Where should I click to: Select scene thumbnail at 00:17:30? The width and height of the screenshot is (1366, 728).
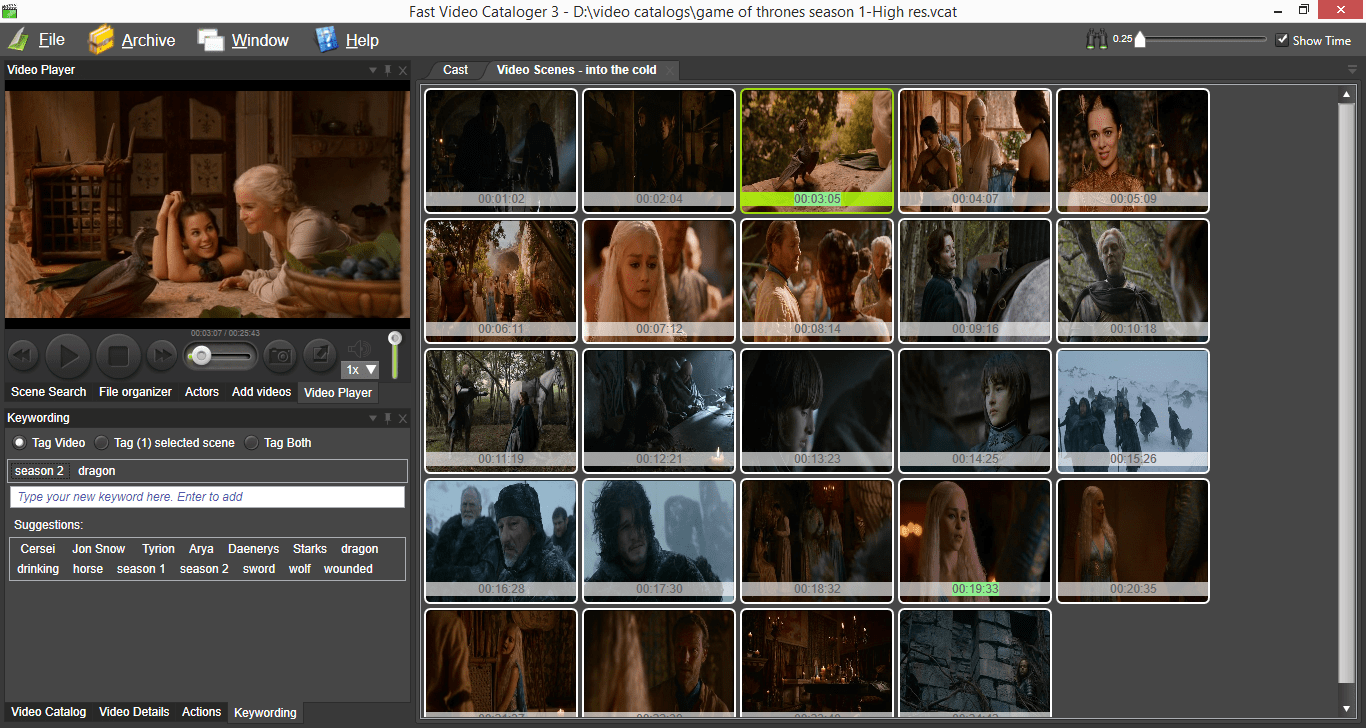point(659,541)
